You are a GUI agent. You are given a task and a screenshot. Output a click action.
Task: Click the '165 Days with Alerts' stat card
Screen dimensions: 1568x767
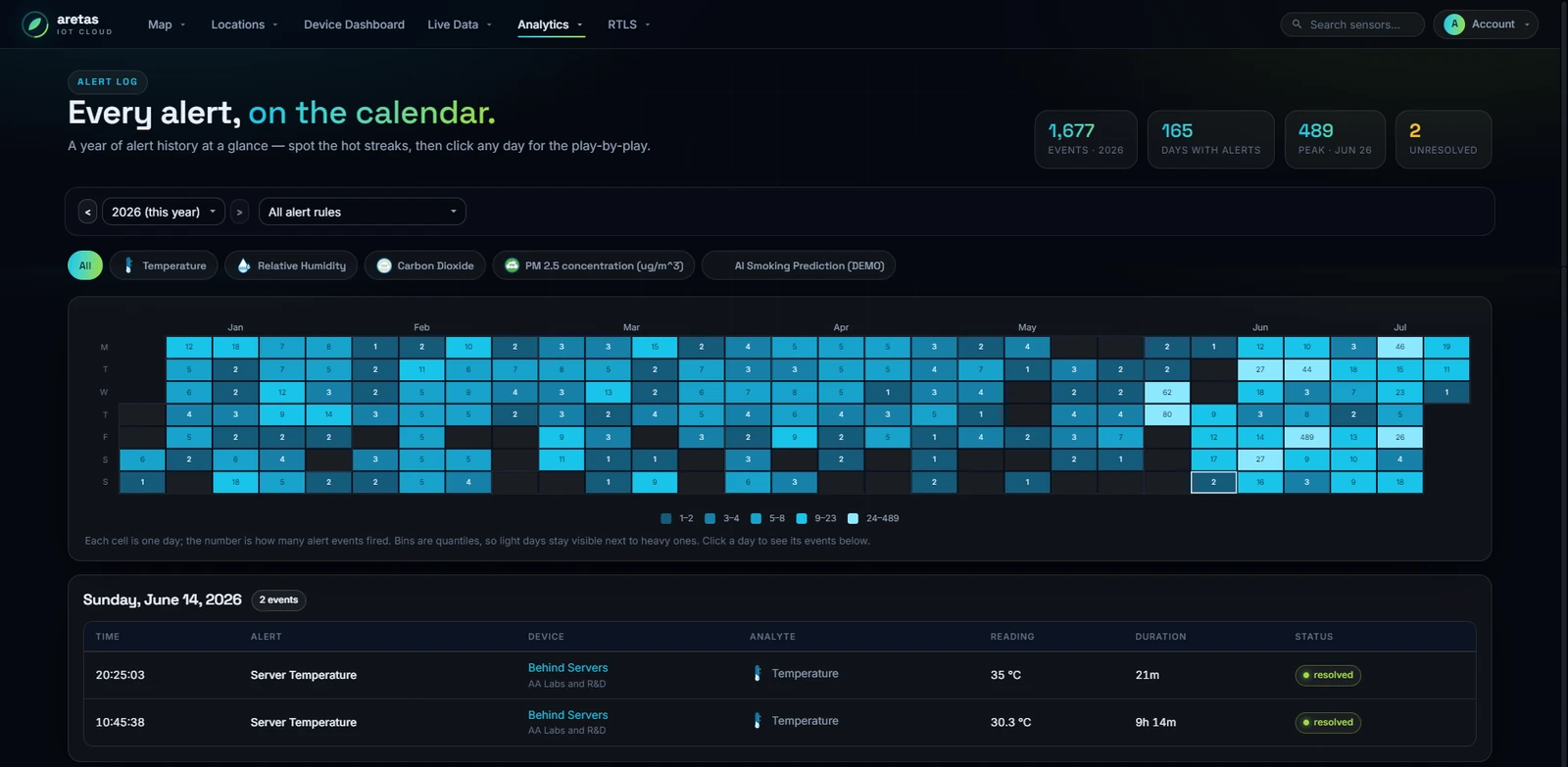pos(1211,139)
